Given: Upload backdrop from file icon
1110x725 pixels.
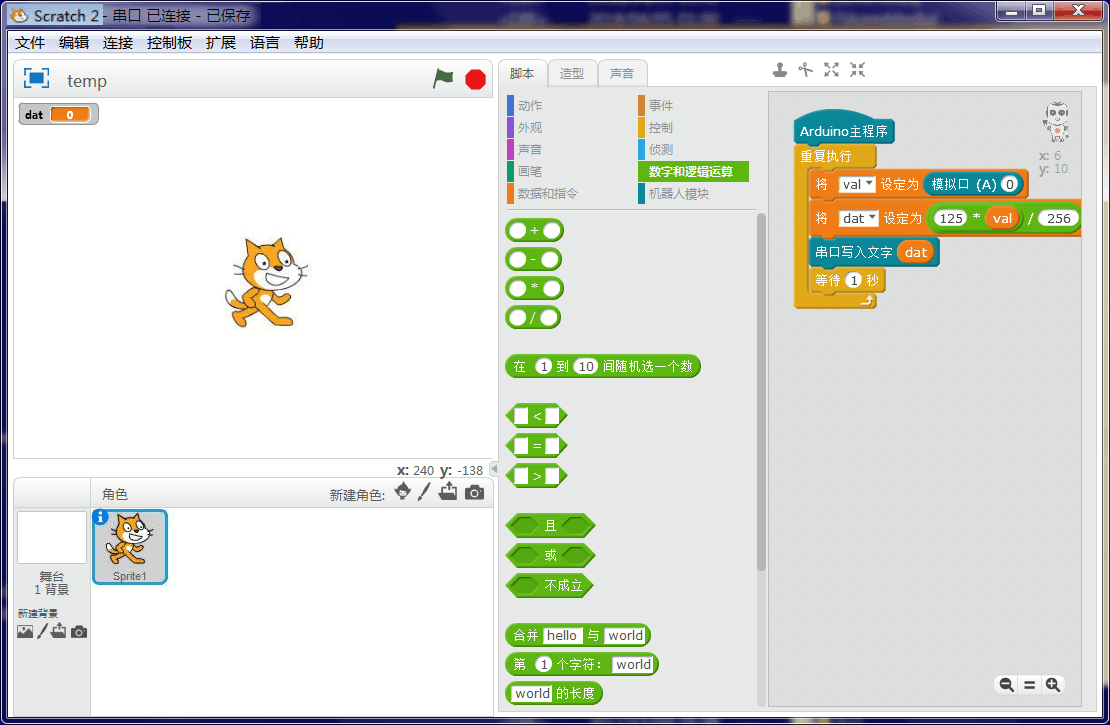Looking at the screenshot, I should [59, 631].
